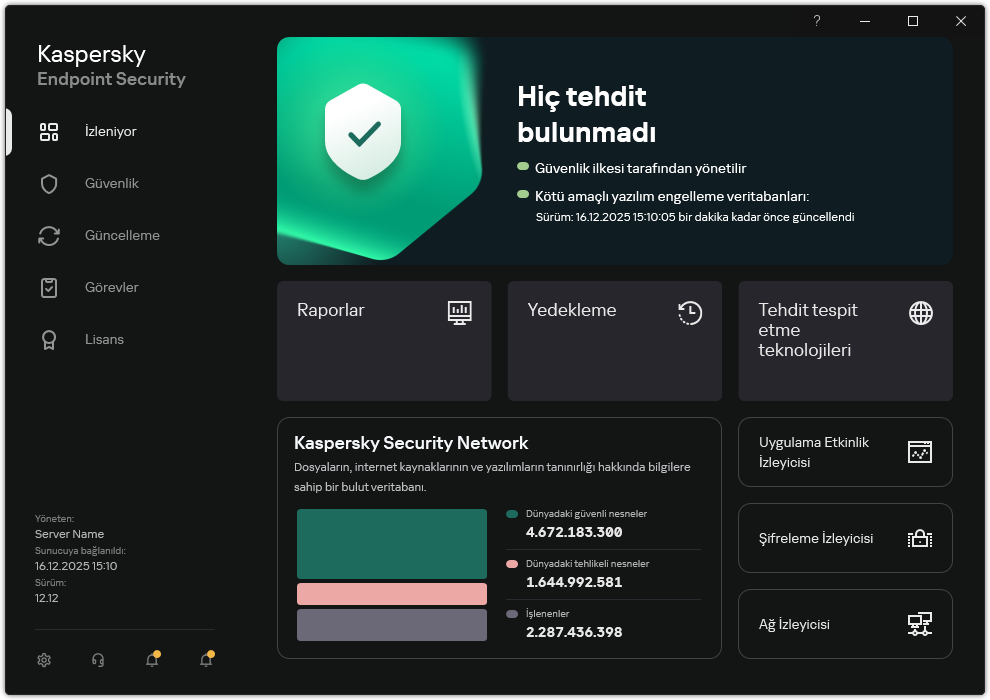Open the settings gear at bottom left
Image resolution: width=990 pixels, height=700 pixels.
pos(44,660)
